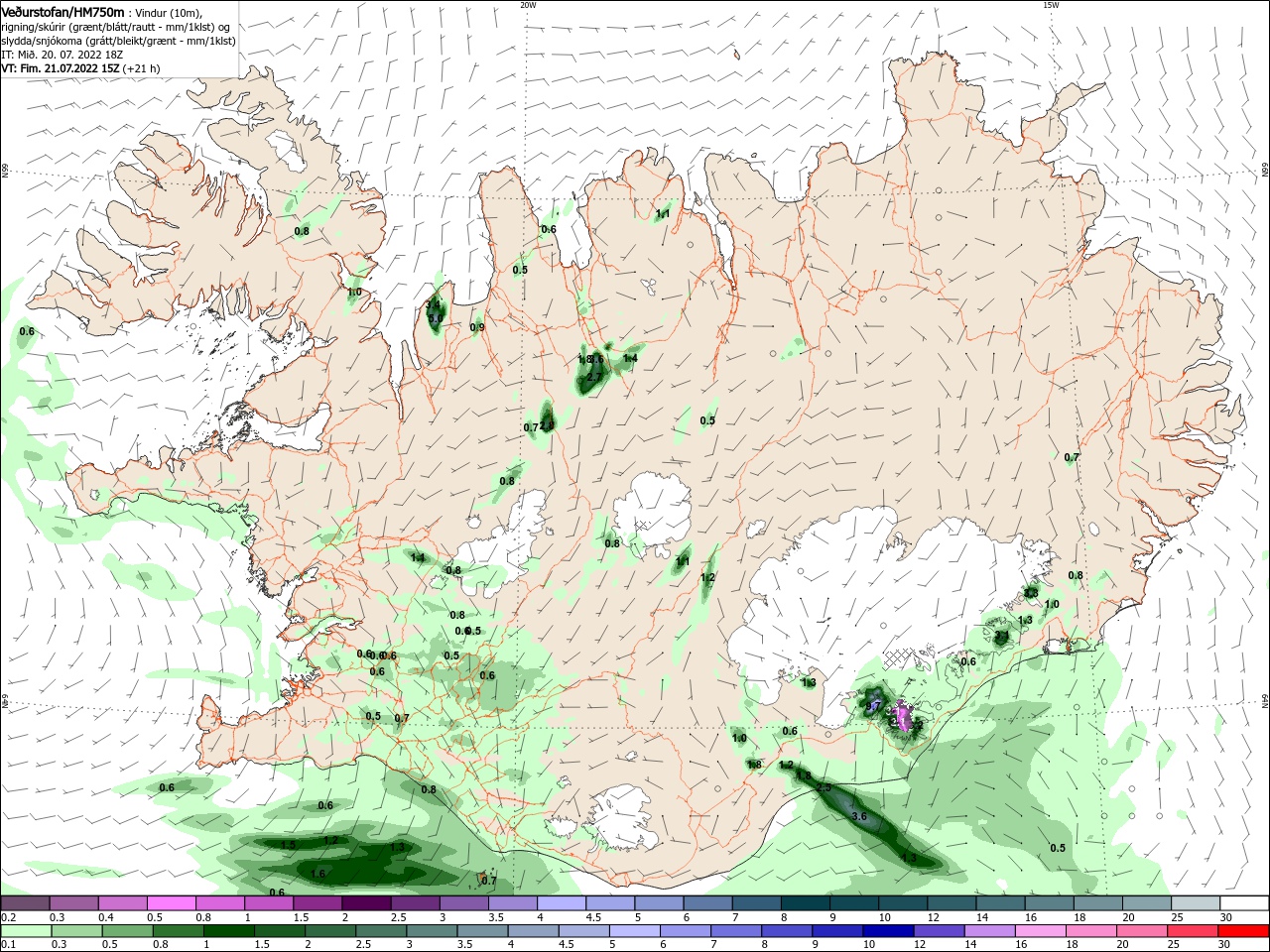The image size is (1270, 952).
Task: Click the 3.6 precipitation value off south coast
Action: pyautogui.click(x=859, y=816)
